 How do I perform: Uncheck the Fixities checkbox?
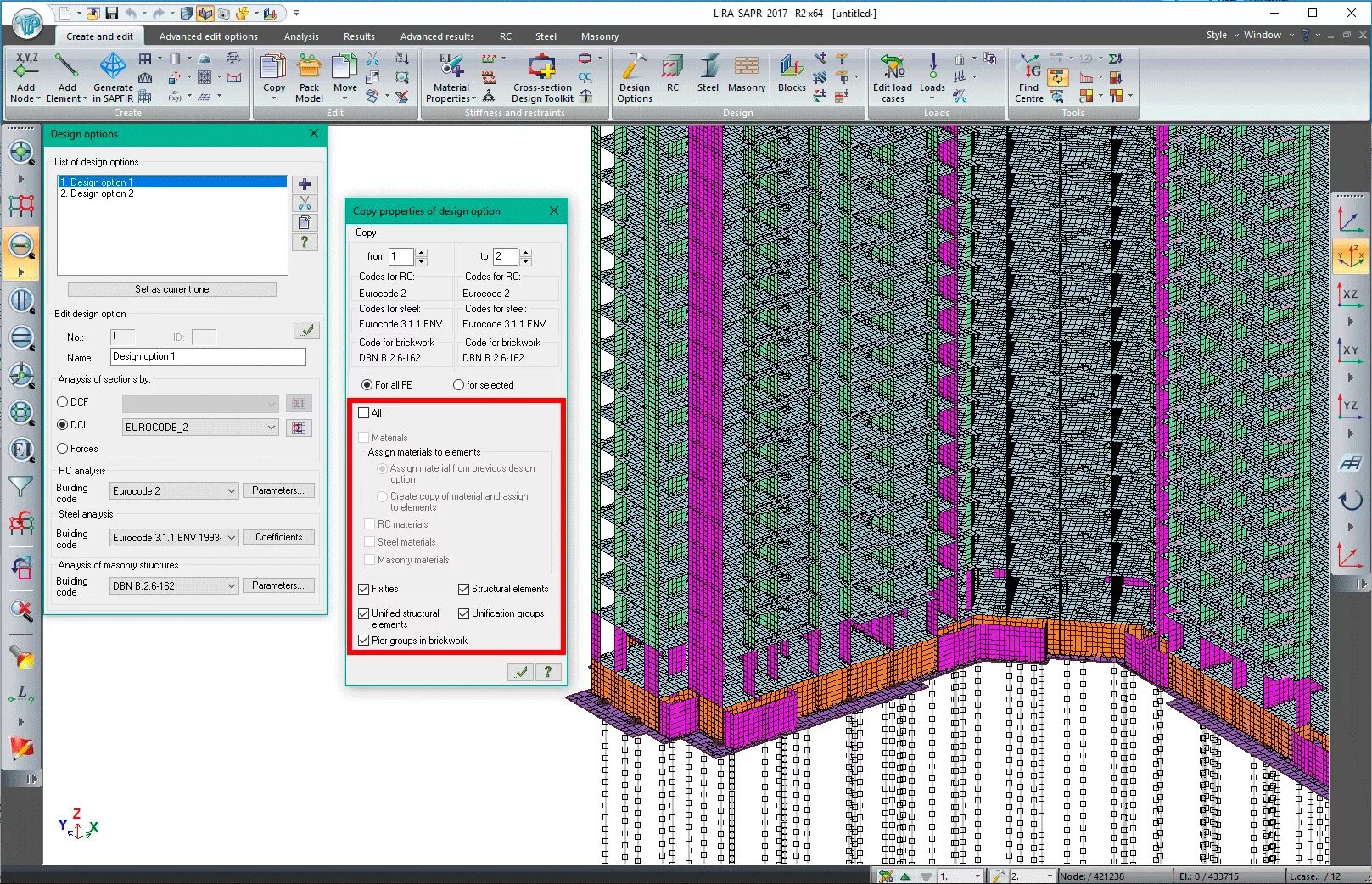[364, 589]
